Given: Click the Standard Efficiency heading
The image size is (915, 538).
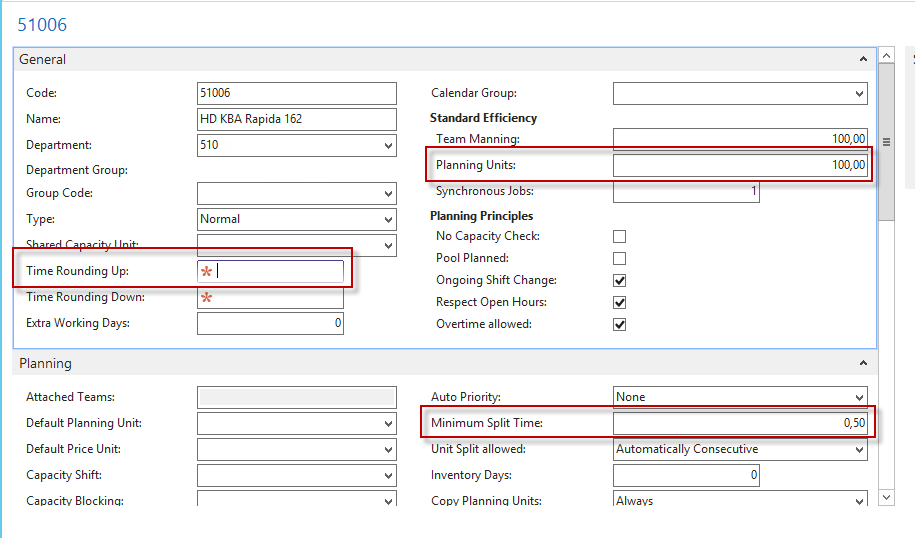Looking at the screenshot, I should click(483, 118).
